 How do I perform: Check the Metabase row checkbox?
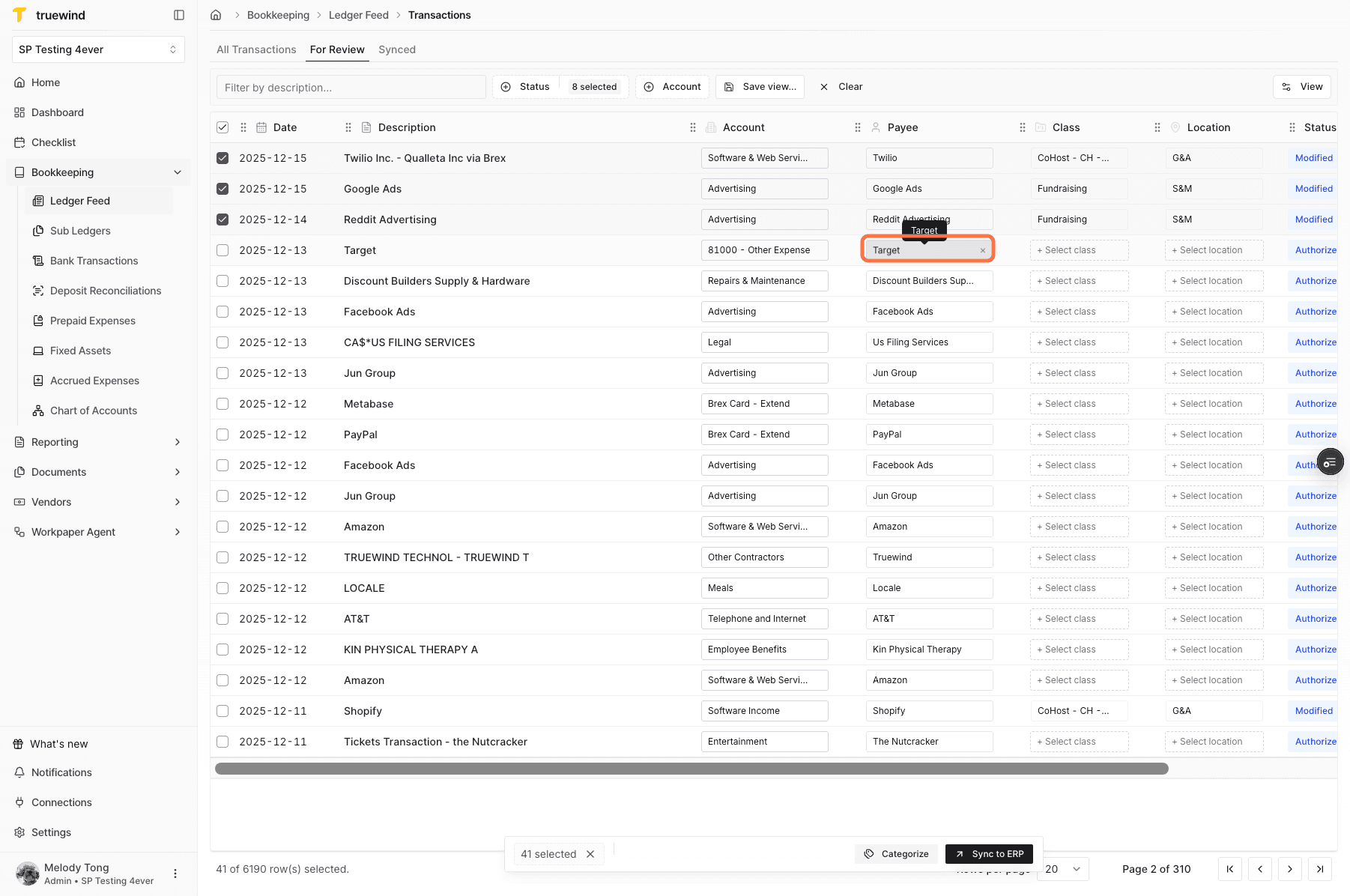pos(223,404)
